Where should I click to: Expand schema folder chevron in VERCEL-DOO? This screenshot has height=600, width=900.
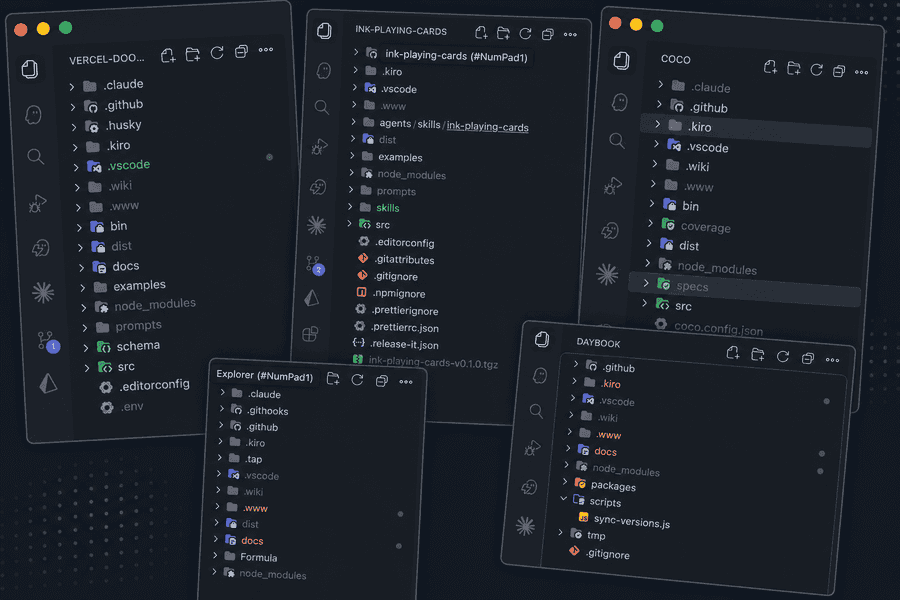[x=86, y=348]
